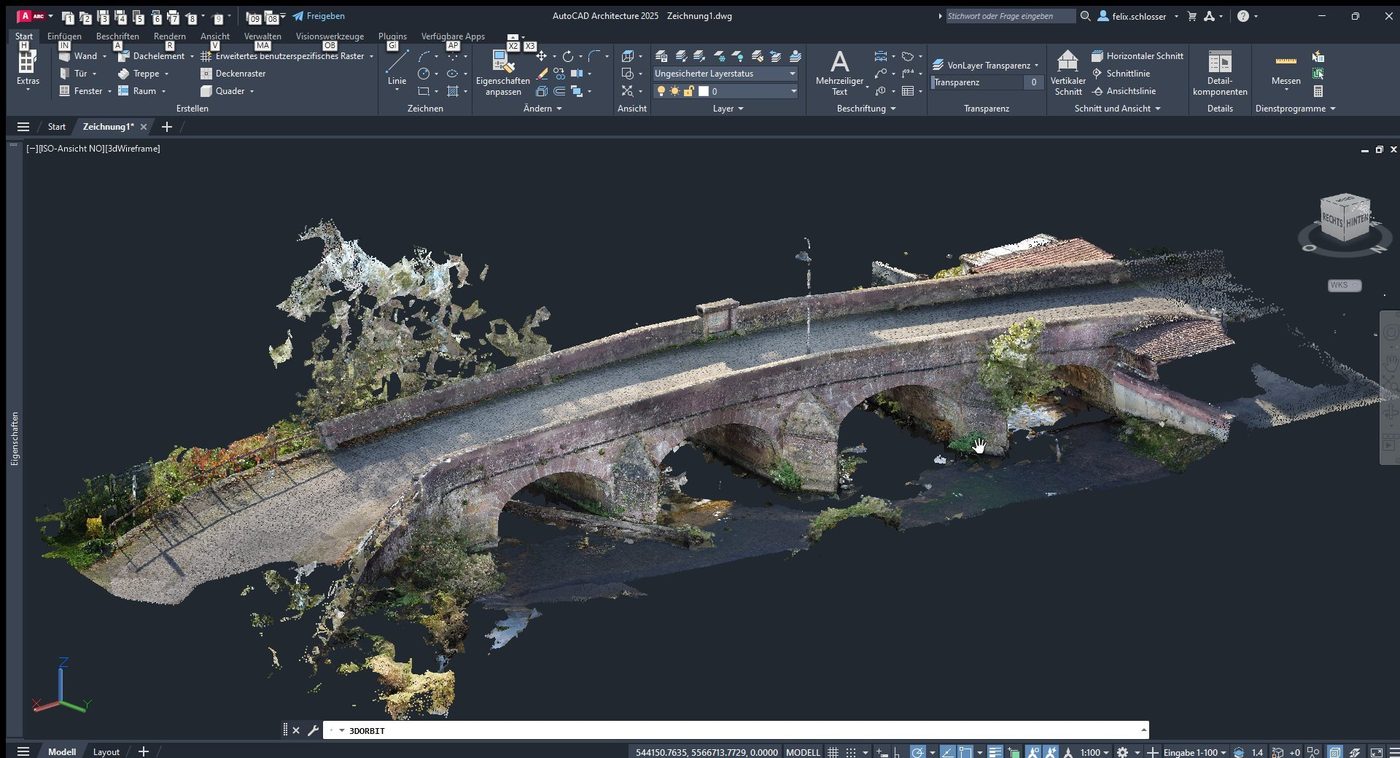Click the Transparenz slider field
This screenshot has width=1400, height=758.
pos(986,82)
